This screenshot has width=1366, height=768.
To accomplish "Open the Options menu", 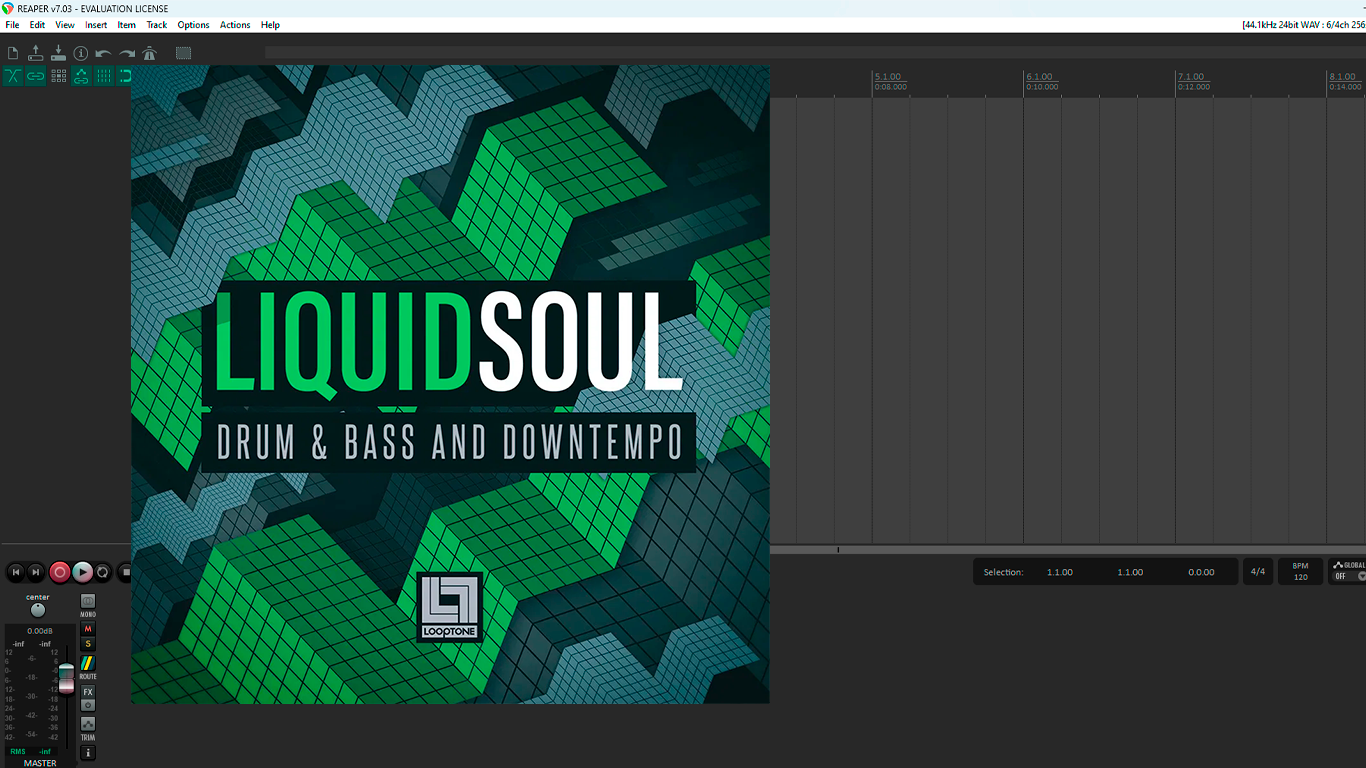I will pos(193,25).
